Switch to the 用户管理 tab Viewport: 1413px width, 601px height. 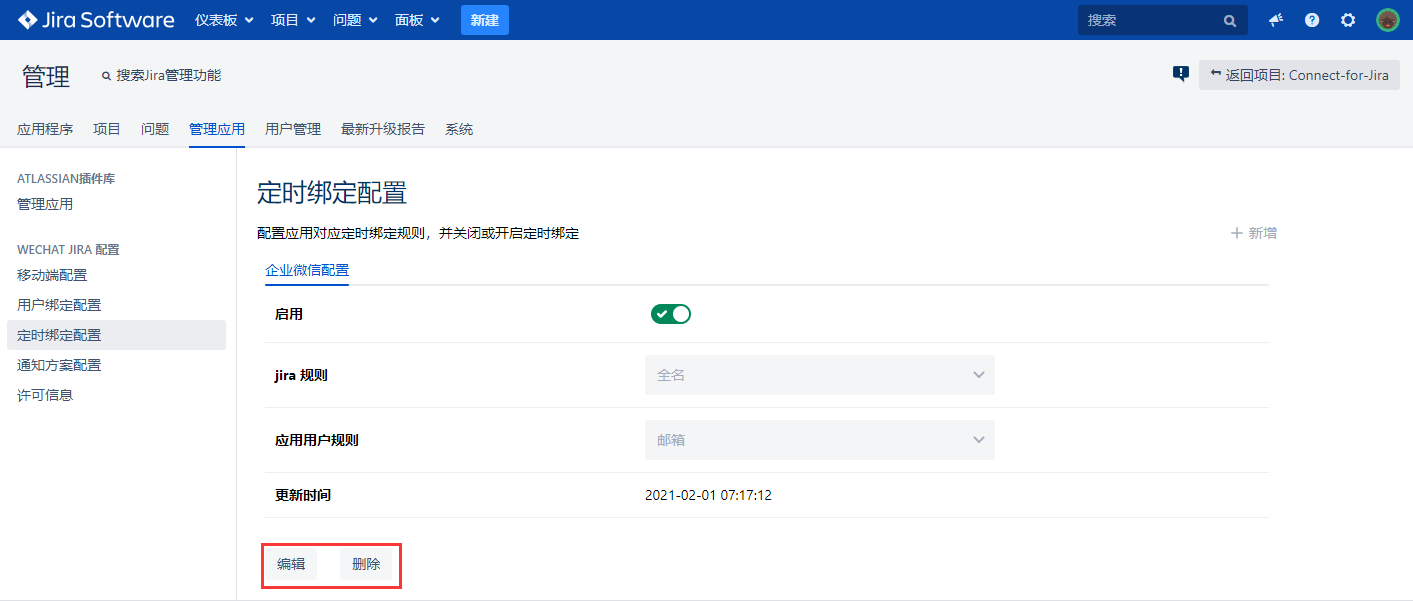coord(293,129)
